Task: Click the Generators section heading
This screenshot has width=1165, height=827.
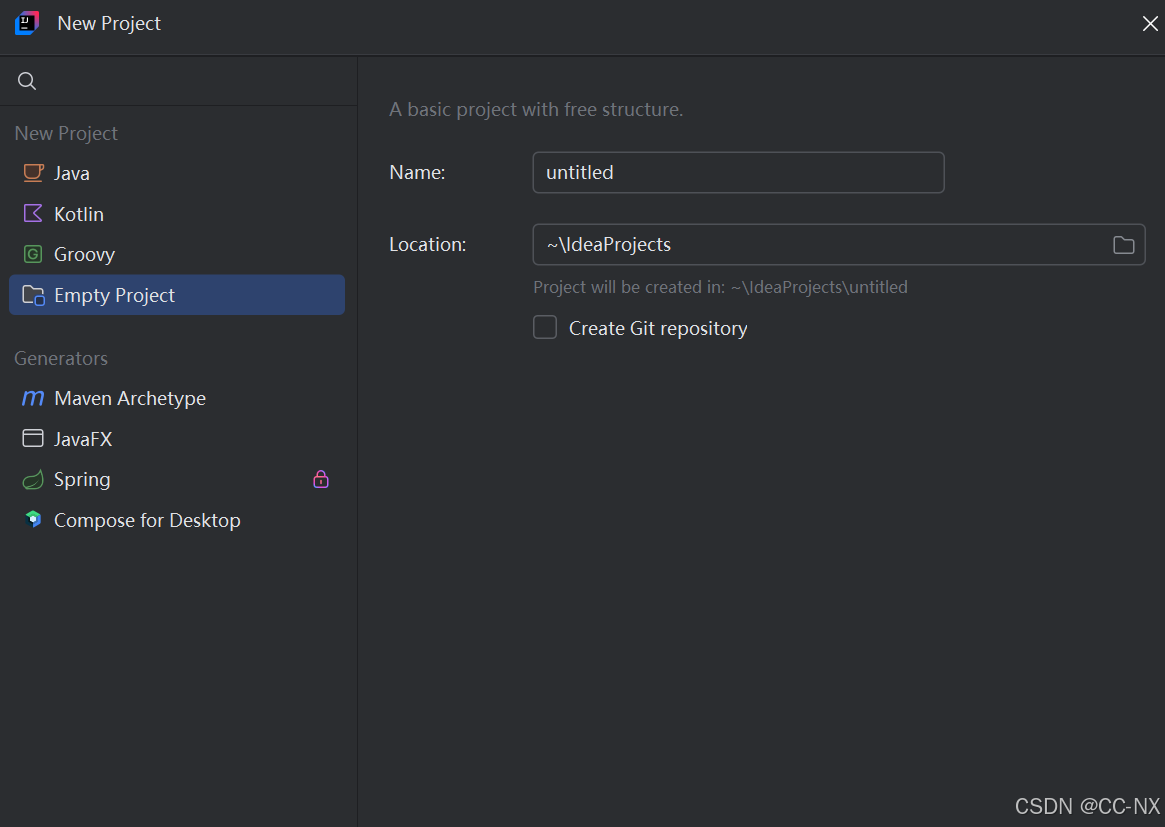Action: point(61,358)
